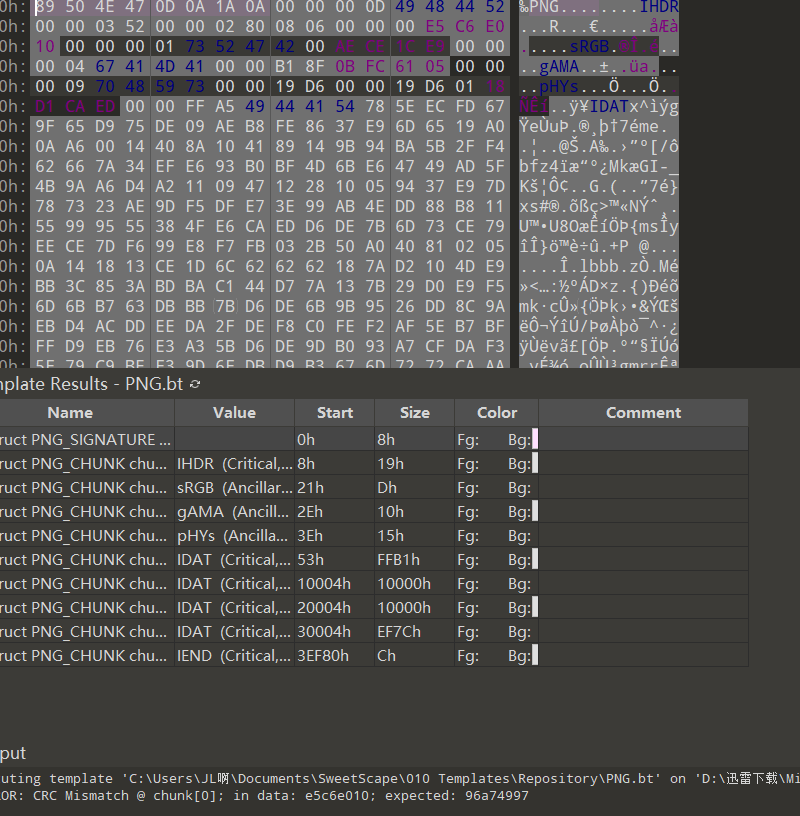Click background color swatch of IEND row
Image resolution: width=800 pixels, height=816 pixels.
coord(535,655)
